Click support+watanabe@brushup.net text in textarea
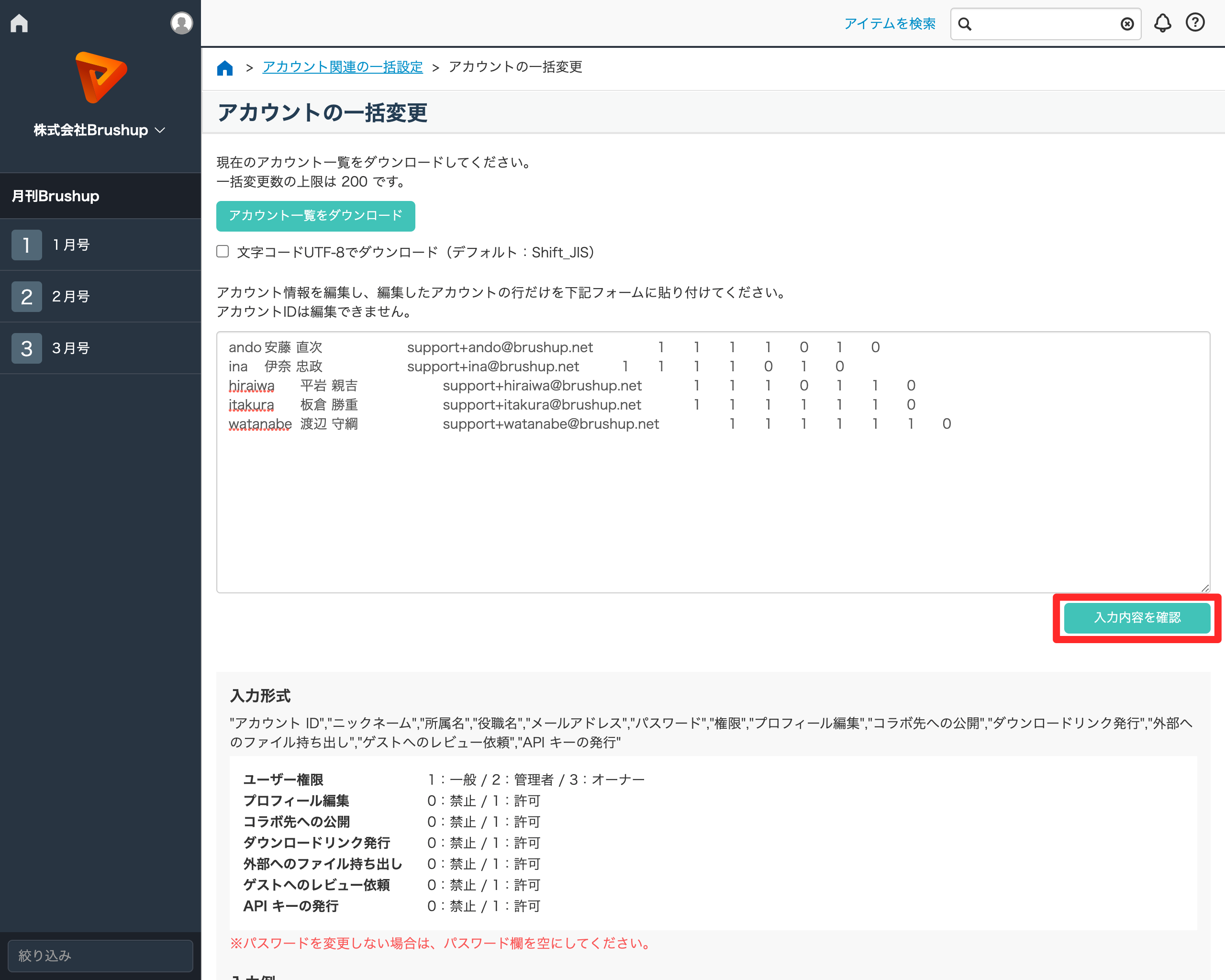This screenshot has width=1225, height=980. (551, 424)
